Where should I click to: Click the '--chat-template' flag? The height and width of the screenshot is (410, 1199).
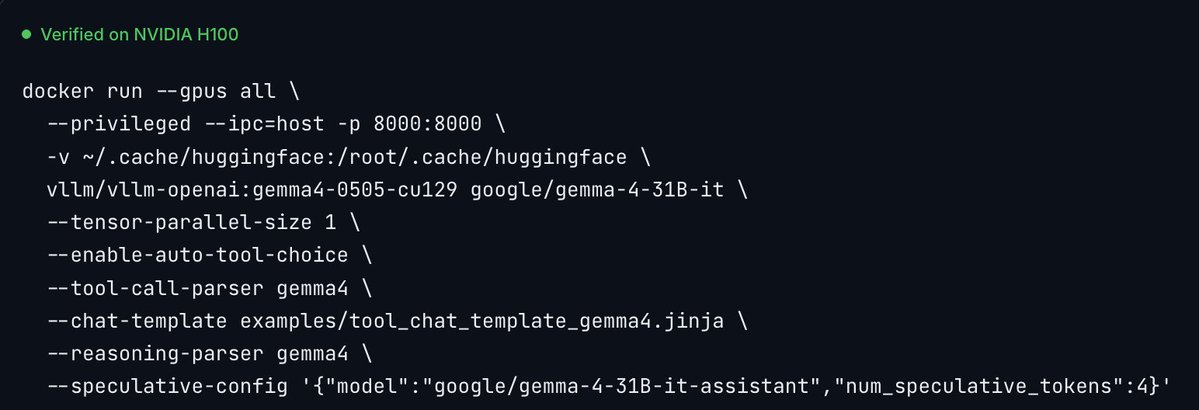click(137, 322)
